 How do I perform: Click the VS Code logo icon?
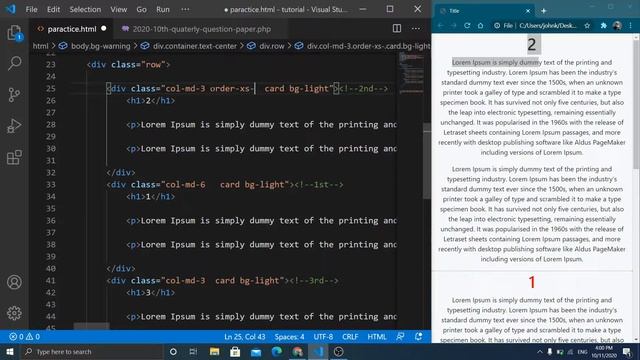click(11, 9)
